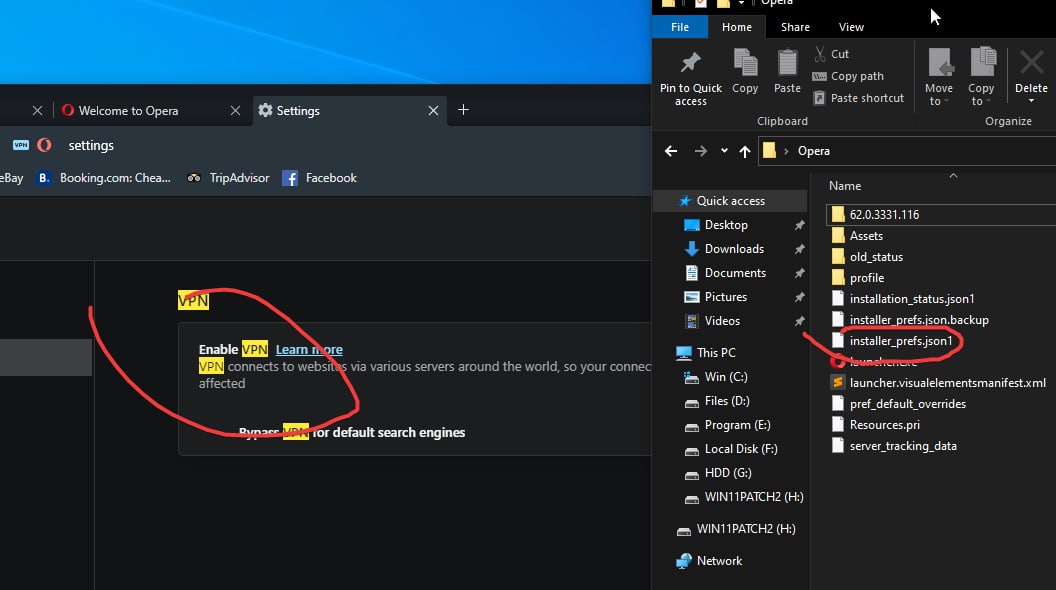Open Files (D:) drive

(726, 401)
